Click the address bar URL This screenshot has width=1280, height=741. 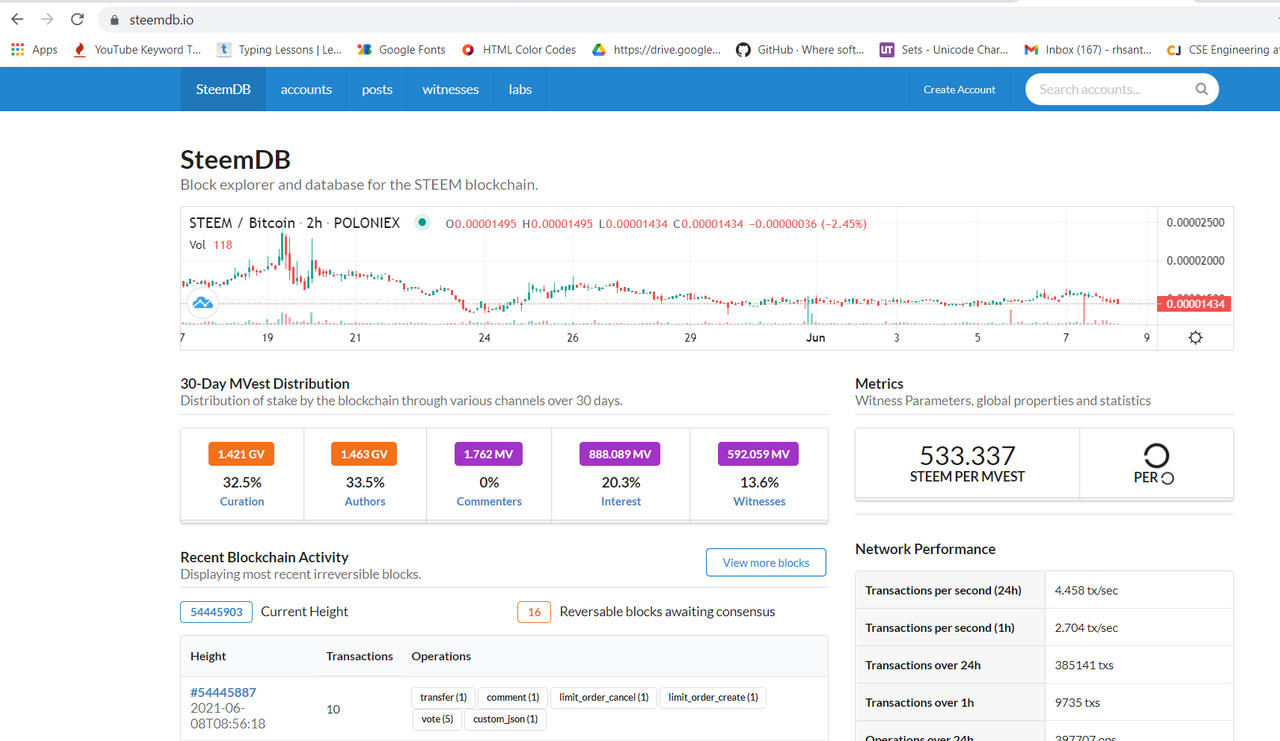click(x=161, y=20)
